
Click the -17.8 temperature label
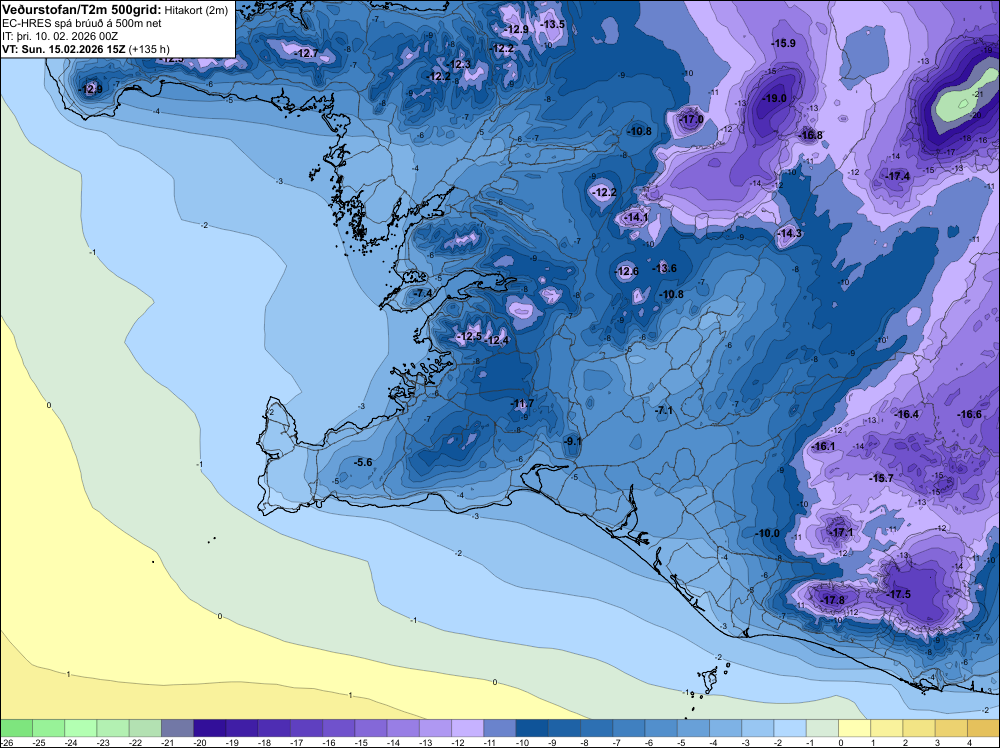point(833,600)
